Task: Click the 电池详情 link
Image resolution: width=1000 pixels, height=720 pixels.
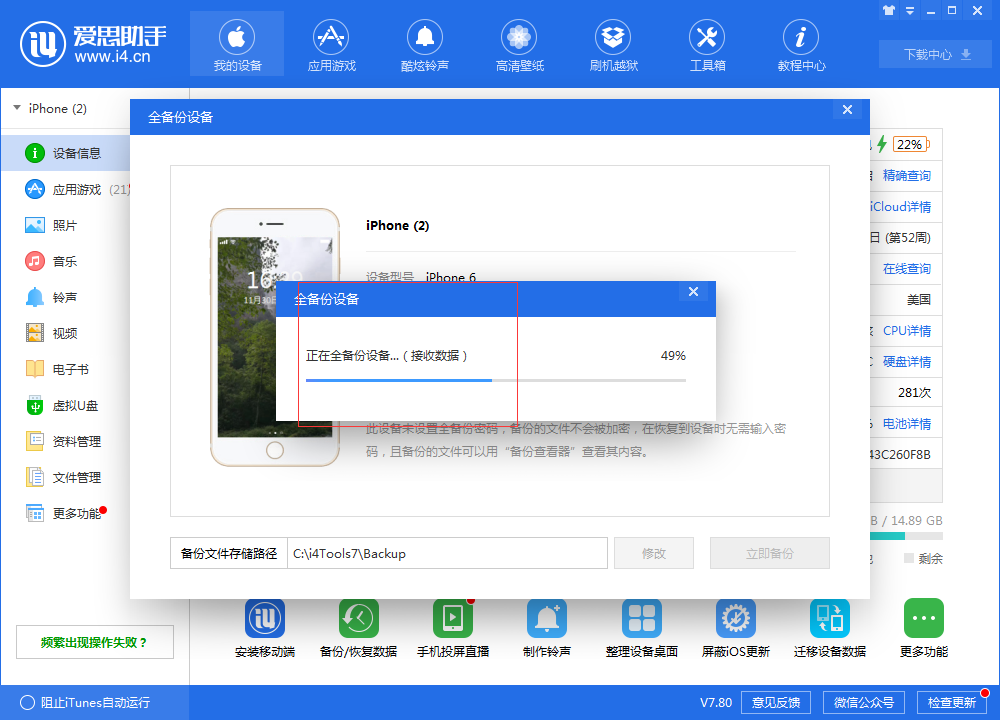Action: click(906, 423)
